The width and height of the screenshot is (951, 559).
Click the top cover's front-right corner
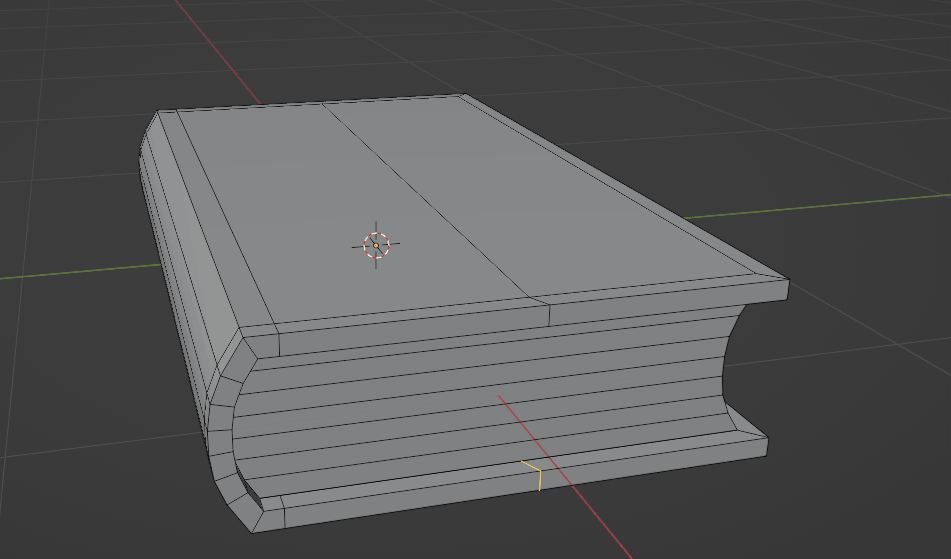coord(788,289)
